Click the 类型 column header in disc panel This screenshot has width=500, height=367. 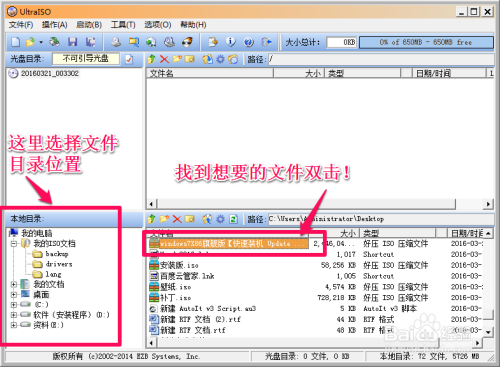point(363,73)
